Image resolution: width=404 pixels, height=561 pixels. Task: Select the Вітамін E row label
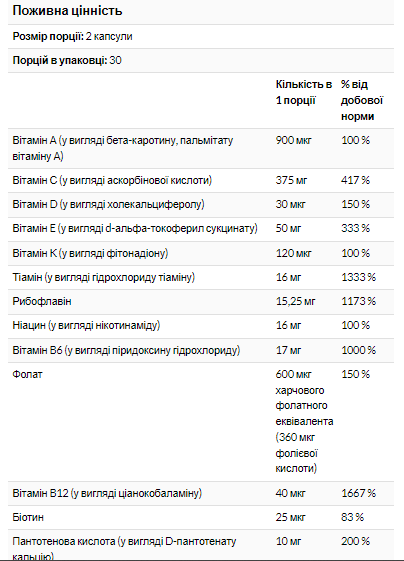135,228
